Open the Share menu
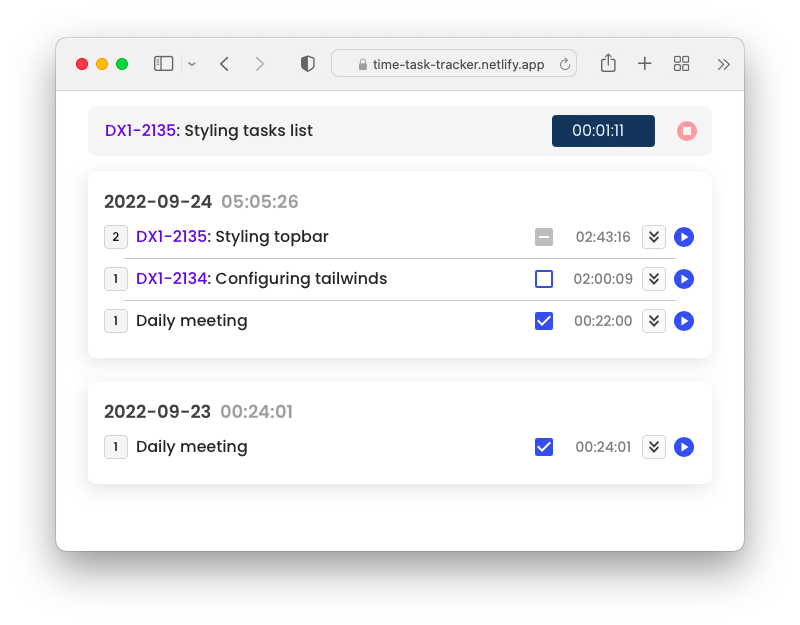The image size is (800, 625). 608,64
